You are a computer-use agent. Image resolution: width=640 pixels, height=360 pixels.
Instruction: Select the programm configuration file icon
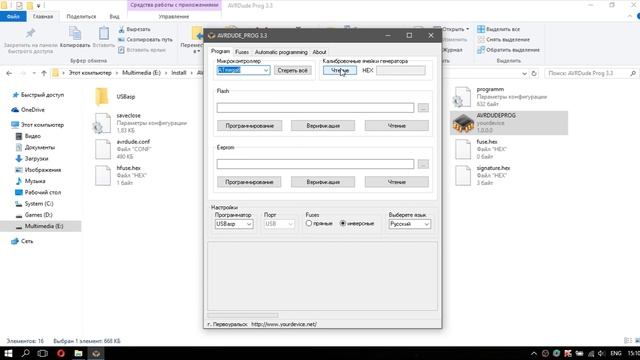[x=462, y=97]
